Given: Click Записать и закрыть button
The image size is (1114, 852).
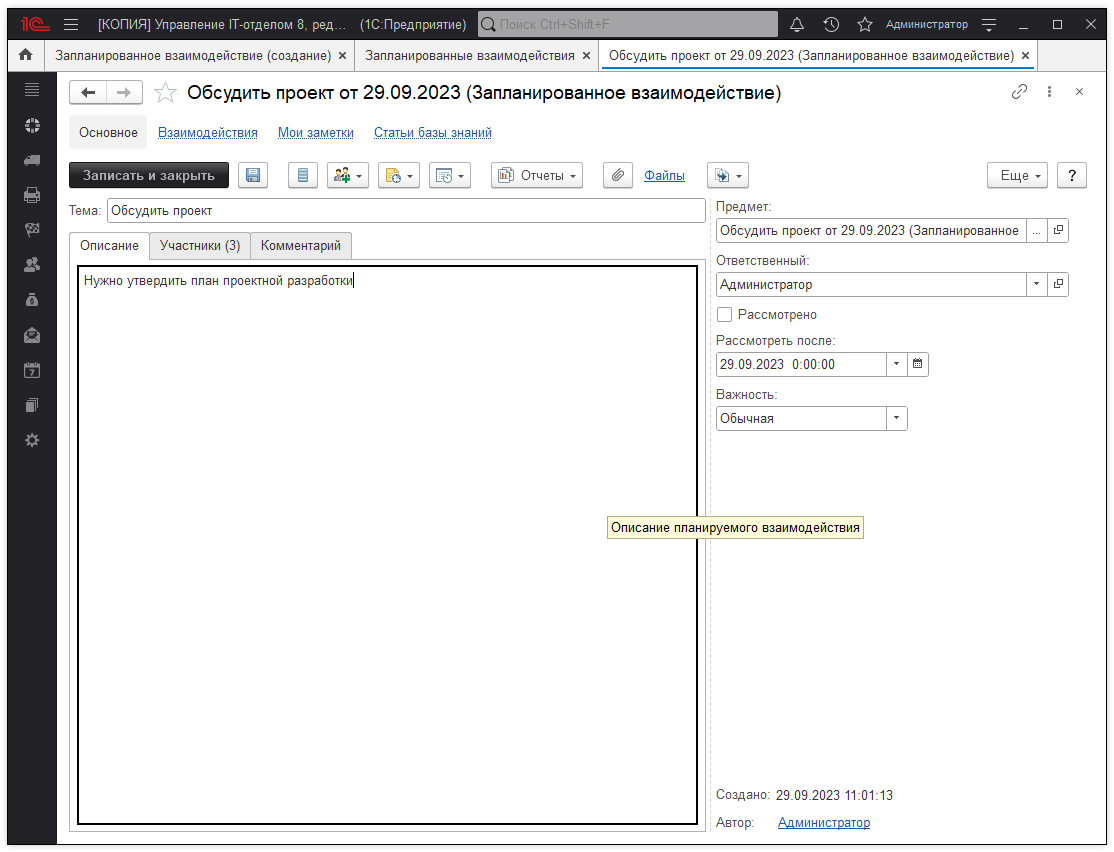Looking at the screenshot, I should 149,176.
